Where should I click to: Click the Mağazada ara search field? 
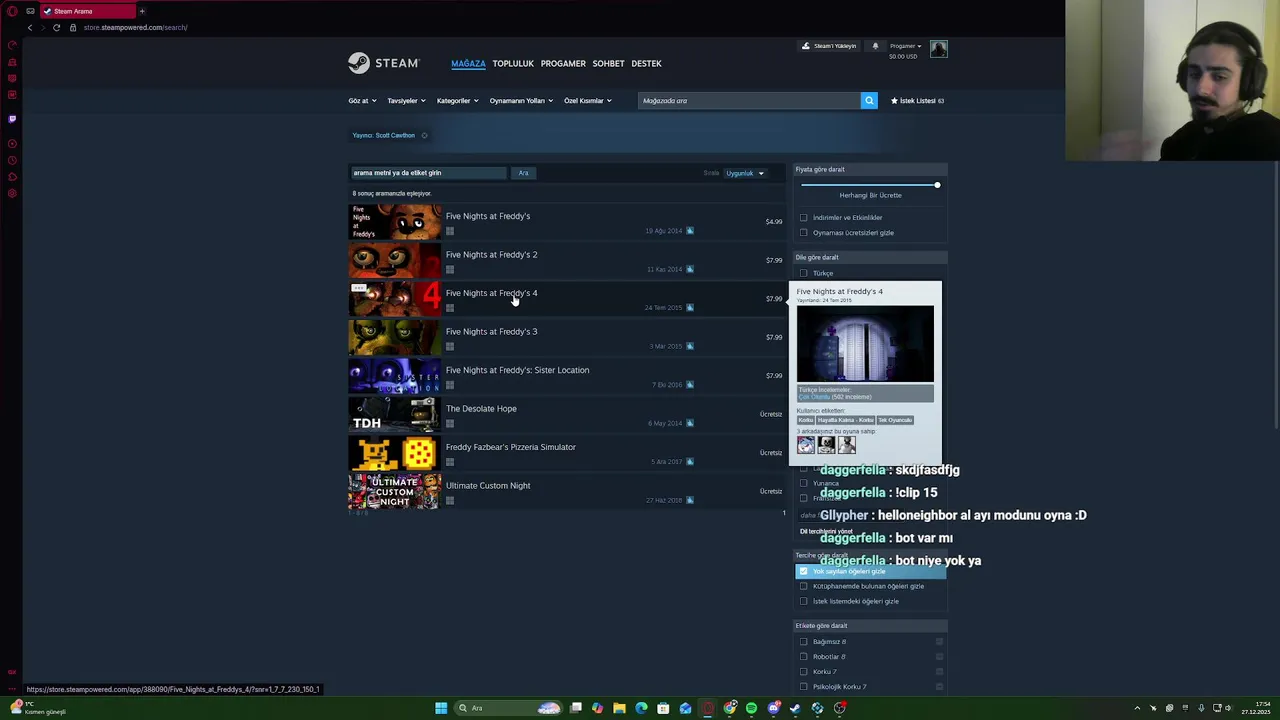point(749,100)
